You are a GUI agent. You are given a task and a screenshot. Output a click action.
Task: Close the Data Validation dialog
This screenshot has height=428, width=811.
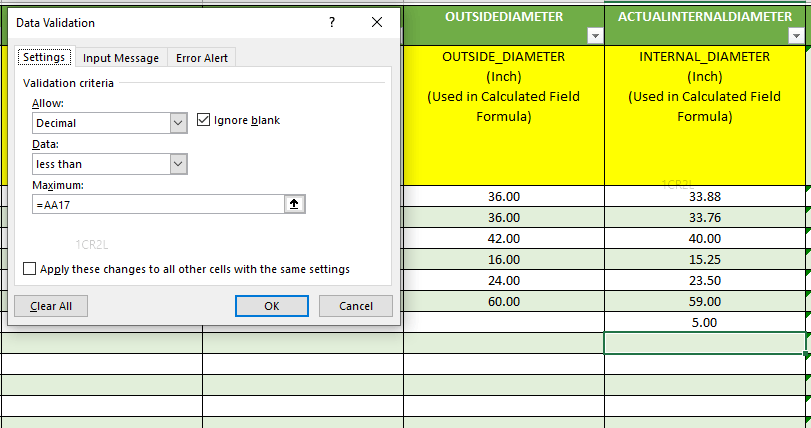click(377, 22)
